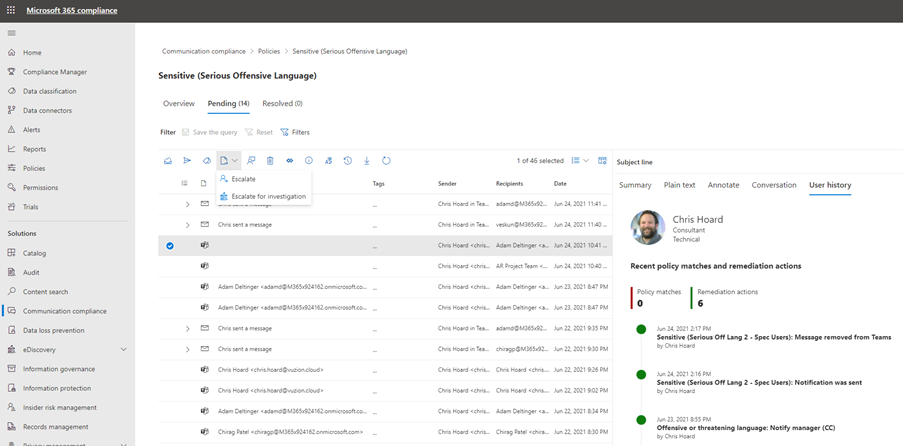Open the Summary tab in details pane
The image size is (903, 446).
coord(635,185)
